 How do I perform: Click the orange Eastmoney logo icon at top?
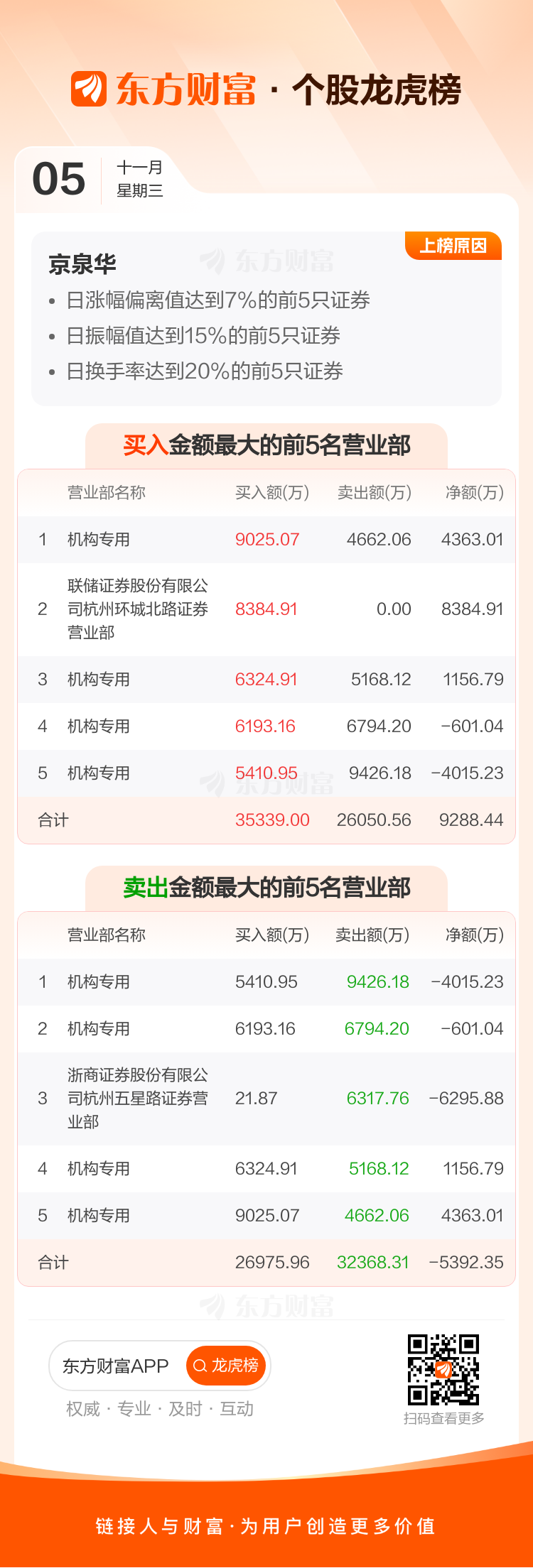point(89,89)
